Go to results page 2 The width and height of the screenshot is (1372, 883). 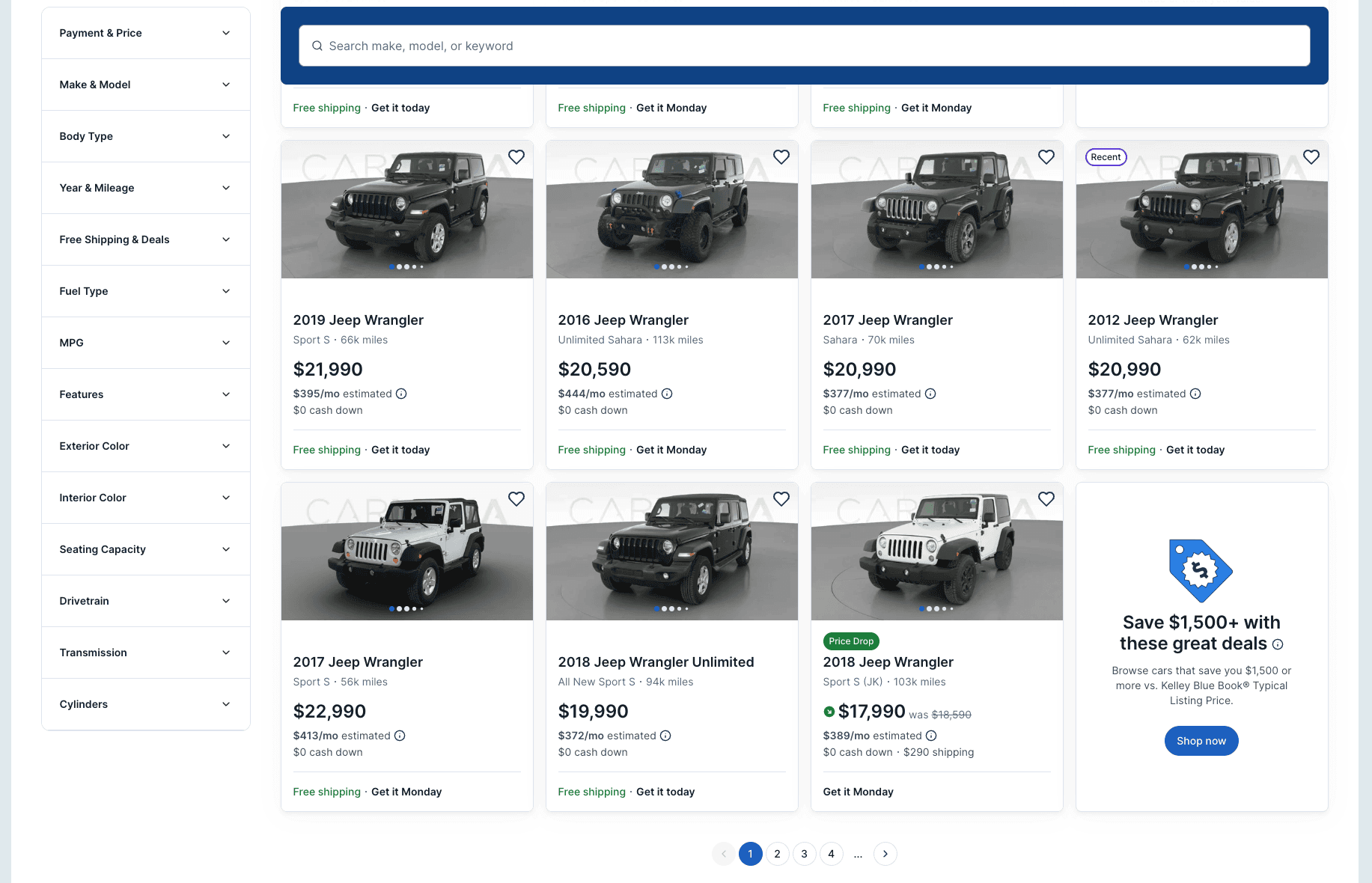pyautogui.click(x=778, y=854)
